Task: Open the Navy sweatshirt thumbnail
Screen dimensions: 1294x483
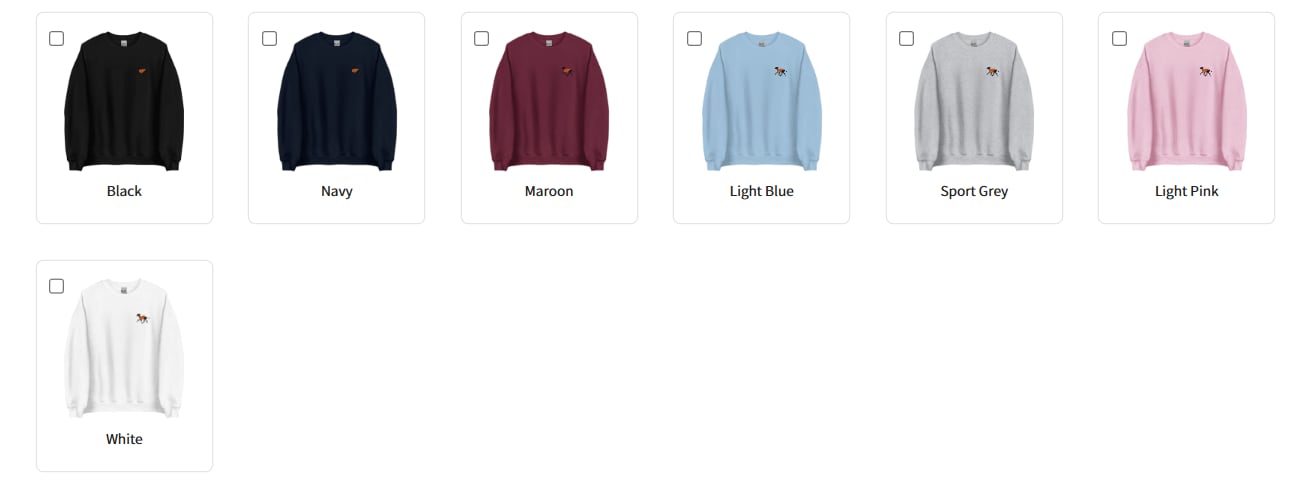Action: (337, 100)
